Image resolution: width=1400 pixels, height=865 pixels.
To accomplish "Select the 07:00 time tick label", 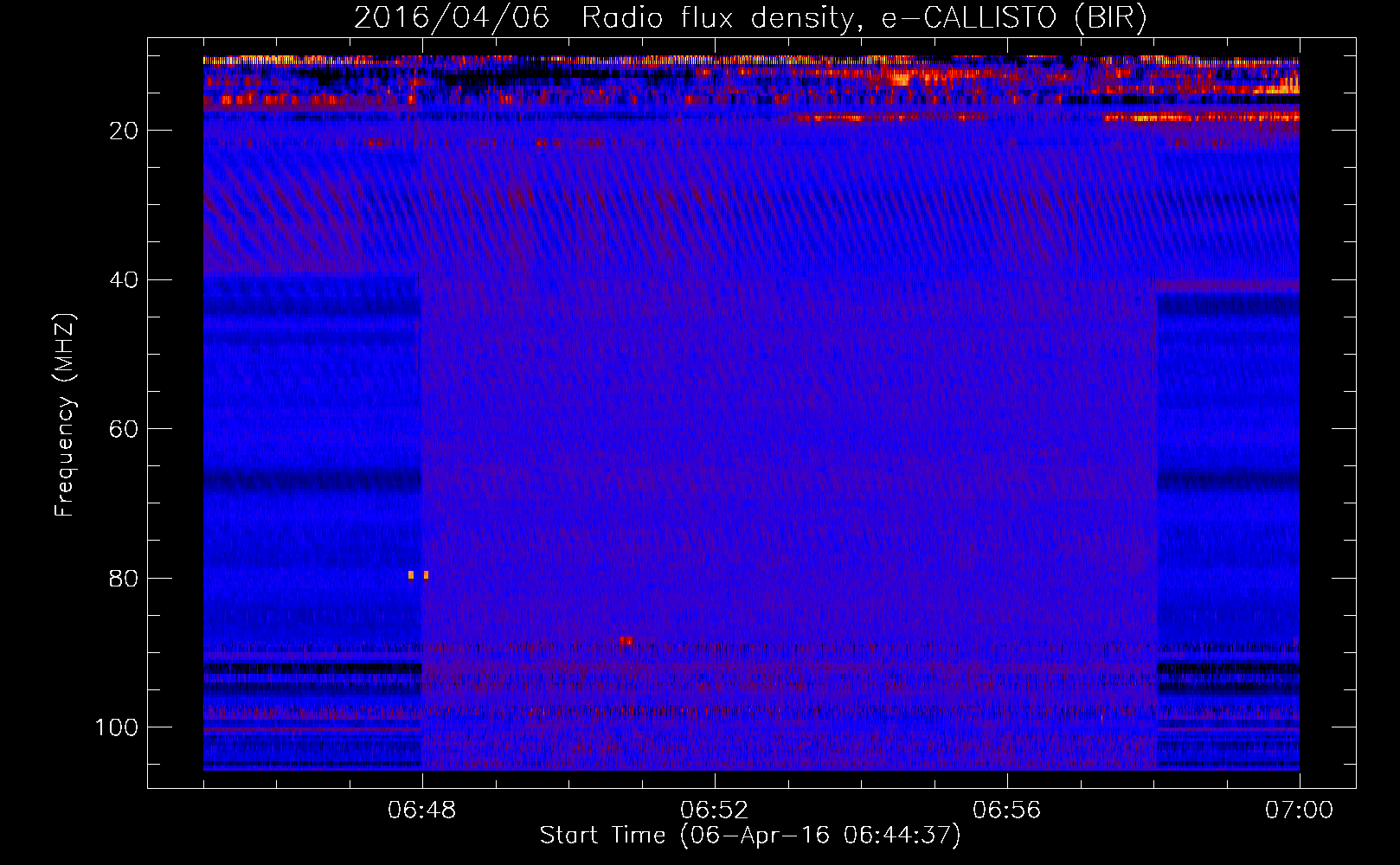I will click(x=1299, y=811).
